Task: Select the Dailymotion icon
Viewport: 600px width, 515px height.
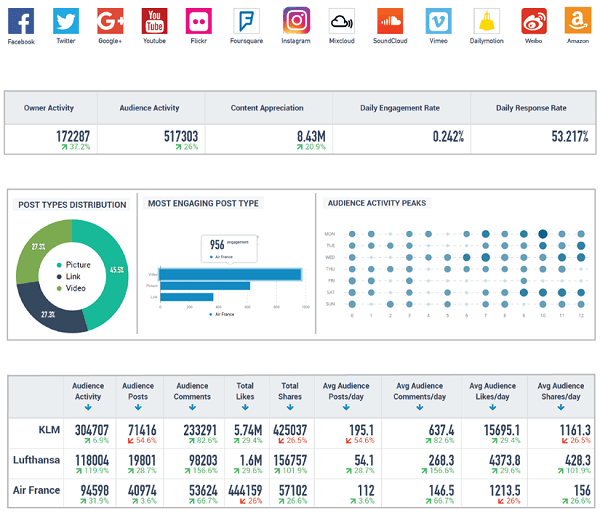Action: tap(487, 21)
